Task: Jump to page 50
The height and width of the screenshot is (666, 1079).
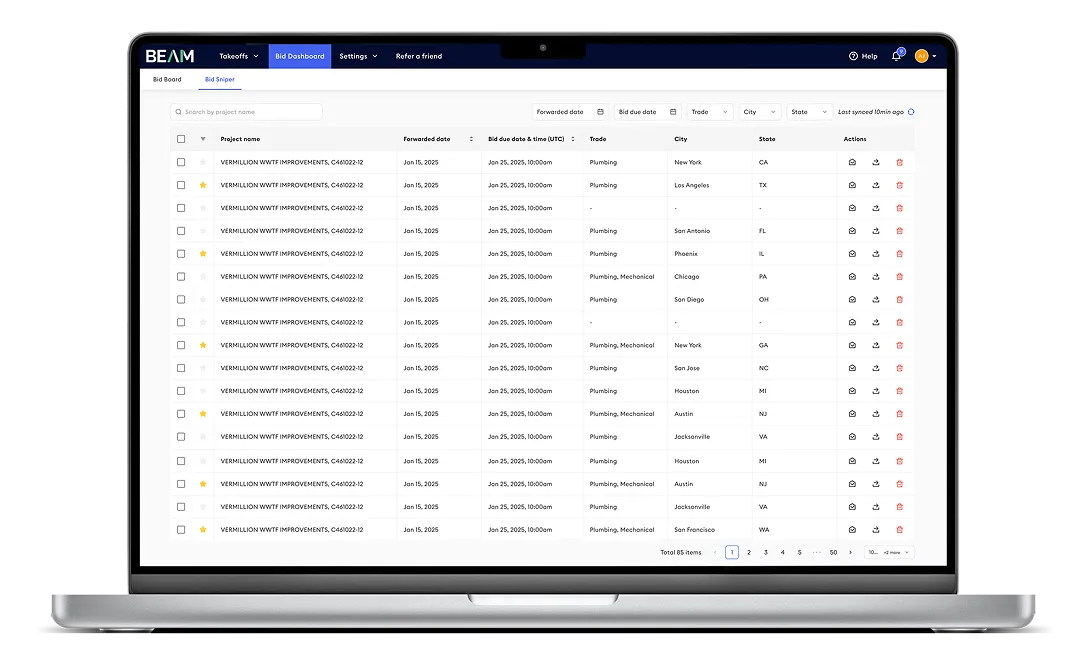Action: pos(833,552)
